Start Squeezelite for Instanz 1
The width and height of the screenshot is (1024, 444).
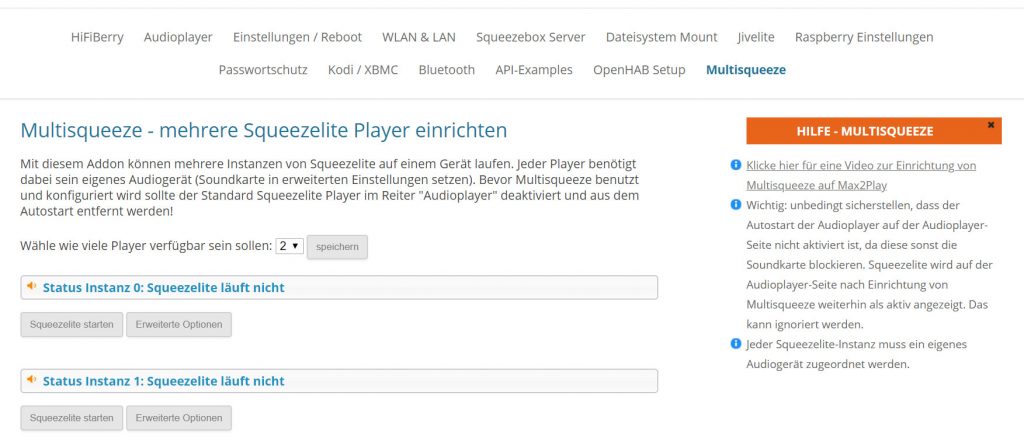72,418
